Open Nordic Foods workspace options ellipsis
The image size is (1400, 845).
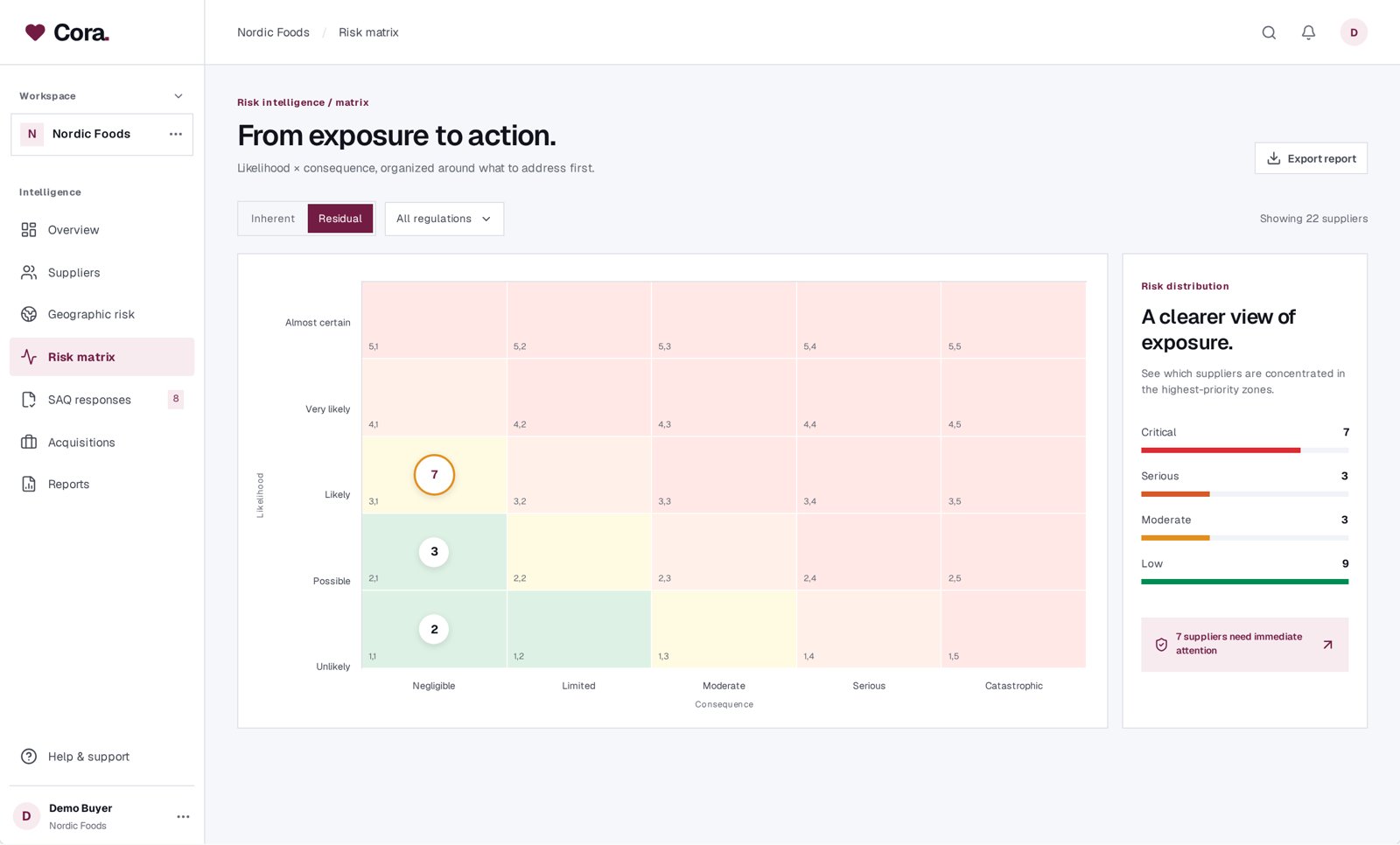tap(176, 134)
